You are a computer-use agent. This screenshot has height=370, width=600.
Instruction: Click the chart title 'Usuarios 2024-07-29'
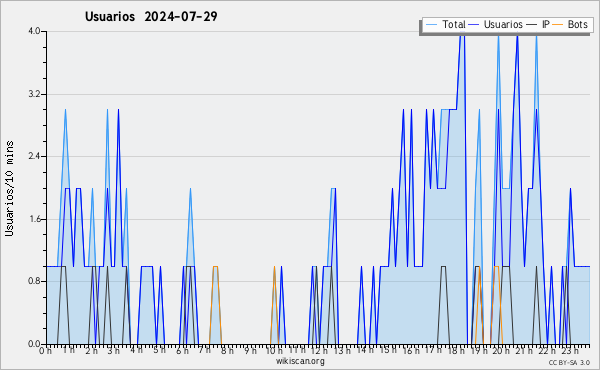[x=151, y=16]
